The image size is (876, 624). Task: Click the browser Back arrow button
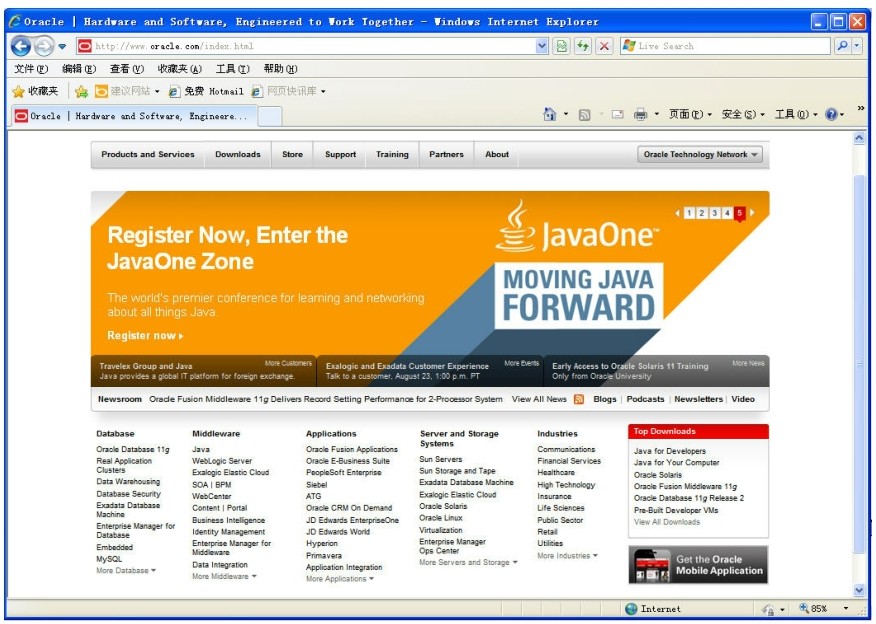(x=21, y=46)
